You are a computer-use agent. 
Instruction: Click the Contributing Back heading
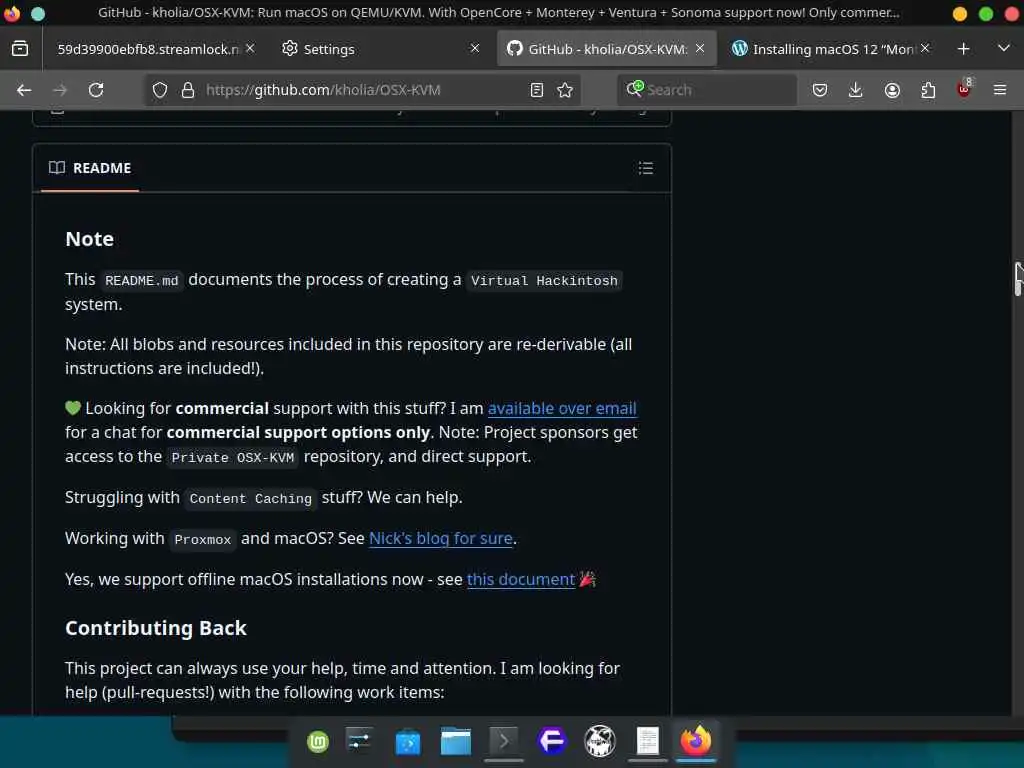tap(156, 628)
